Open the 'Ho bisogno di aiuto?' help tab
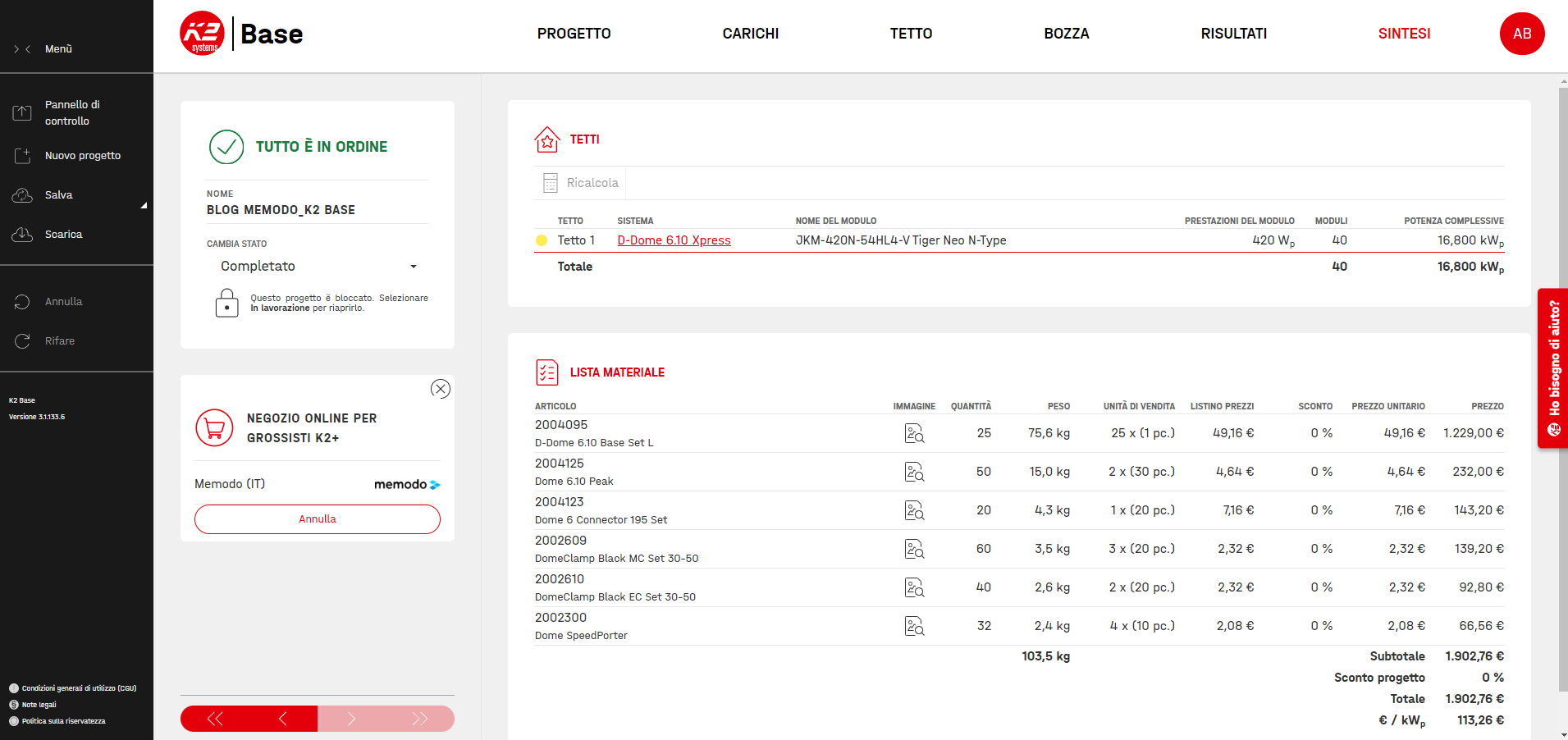 coord(1553,368)
